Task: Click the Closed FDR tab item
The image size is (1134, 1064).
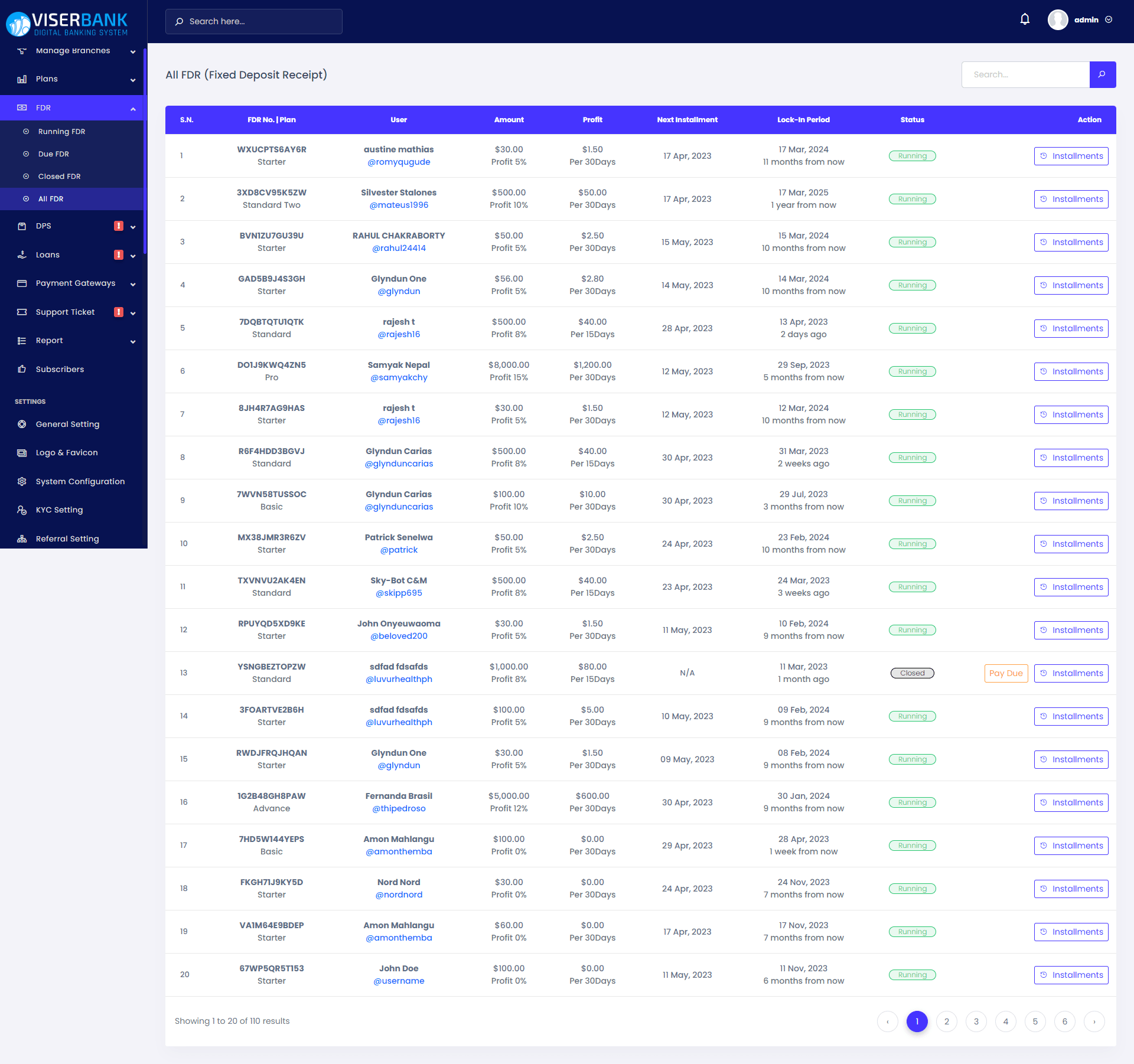Action: coord(59,176)
